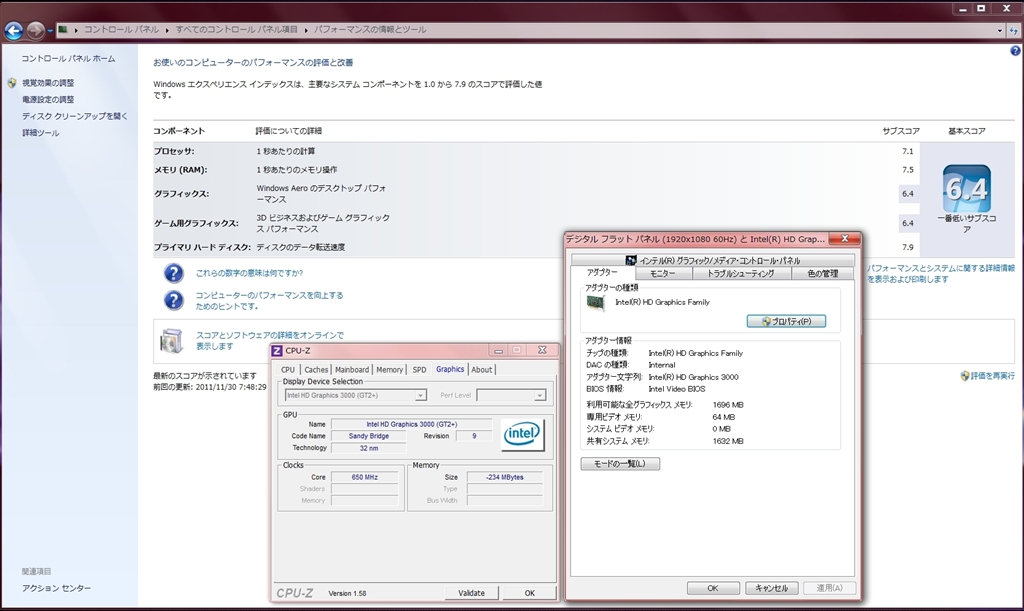Open Display Device Selection dropdown in CPU-Z
This screenshot has height=611, width=1024.
tap(355, 395)
